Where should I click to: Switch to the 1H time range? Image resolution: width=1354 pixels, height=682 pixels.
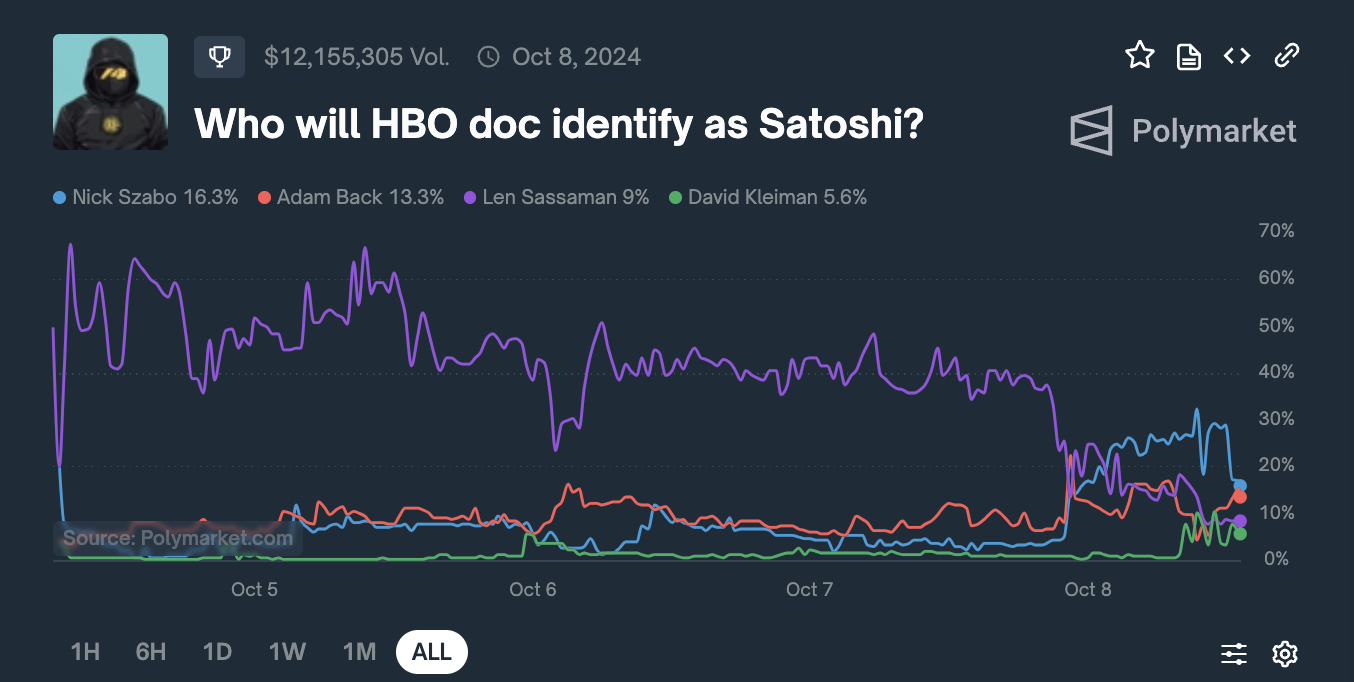coord(85,652)
